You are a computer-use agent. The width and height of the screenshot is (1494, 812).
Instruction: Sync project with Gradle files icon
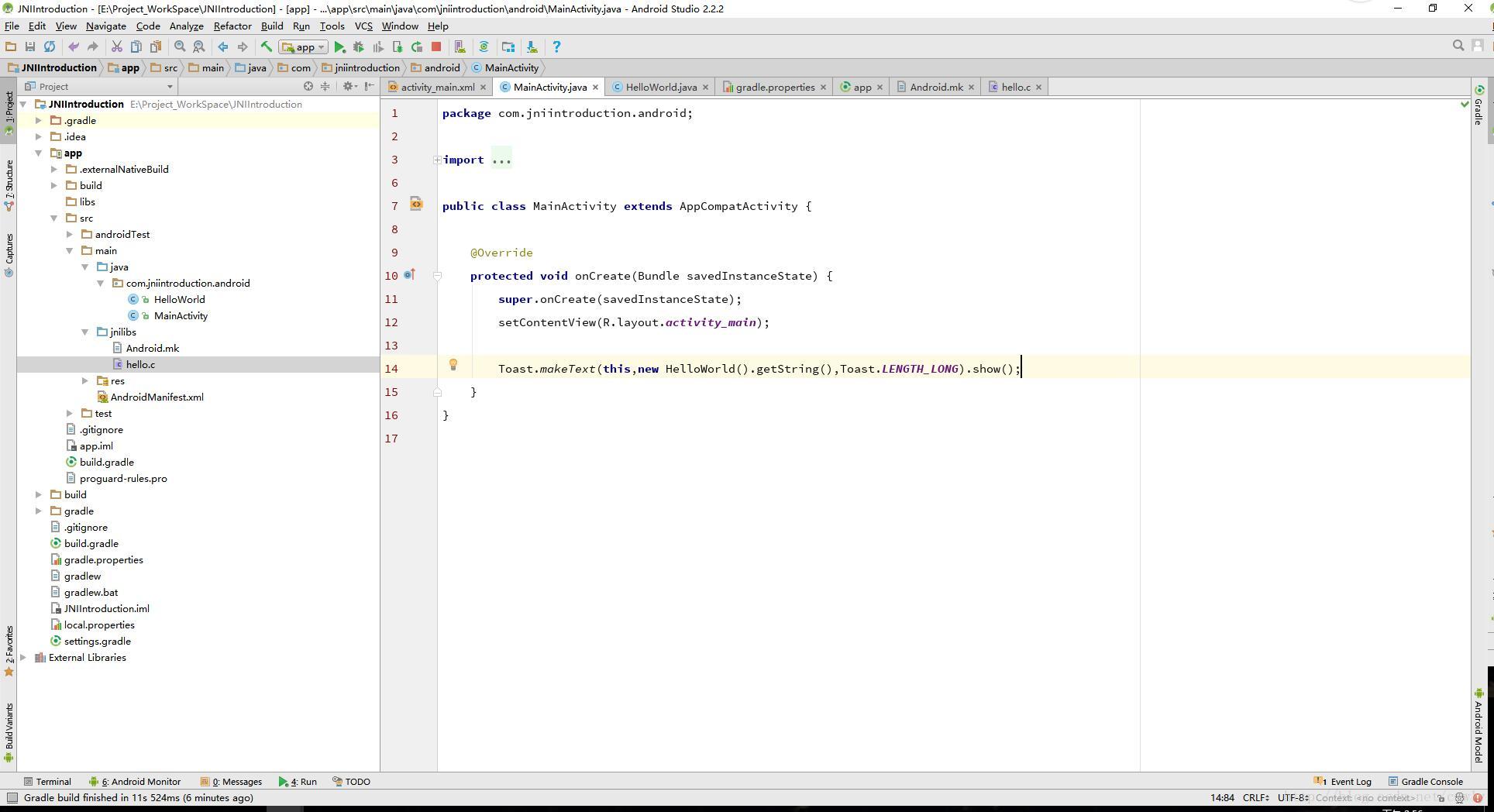484,47
